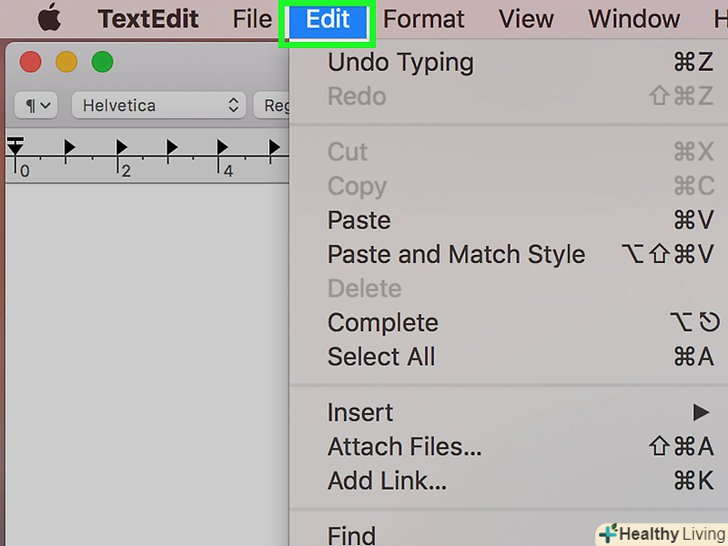728x546 pixels.
Task: Click the tab stop near ruler mark 2
Action: point(121,149)
